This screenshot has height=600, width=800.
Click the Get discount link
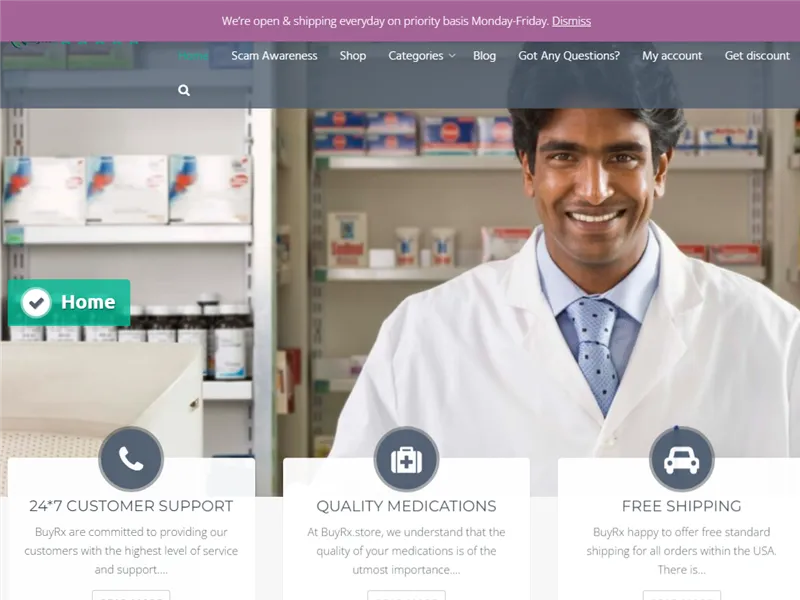(757, 56)
